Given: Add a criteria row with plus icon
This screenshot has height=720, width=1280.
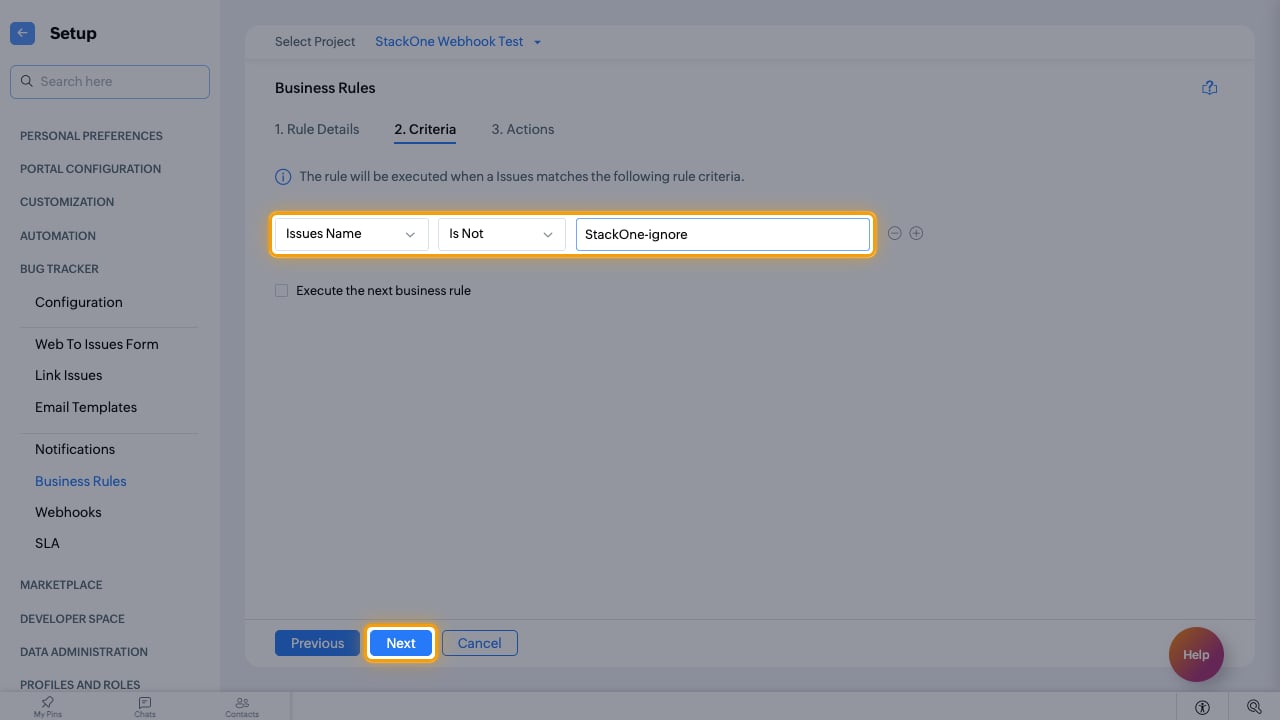Looking at the screenshot, I should 916,233.
